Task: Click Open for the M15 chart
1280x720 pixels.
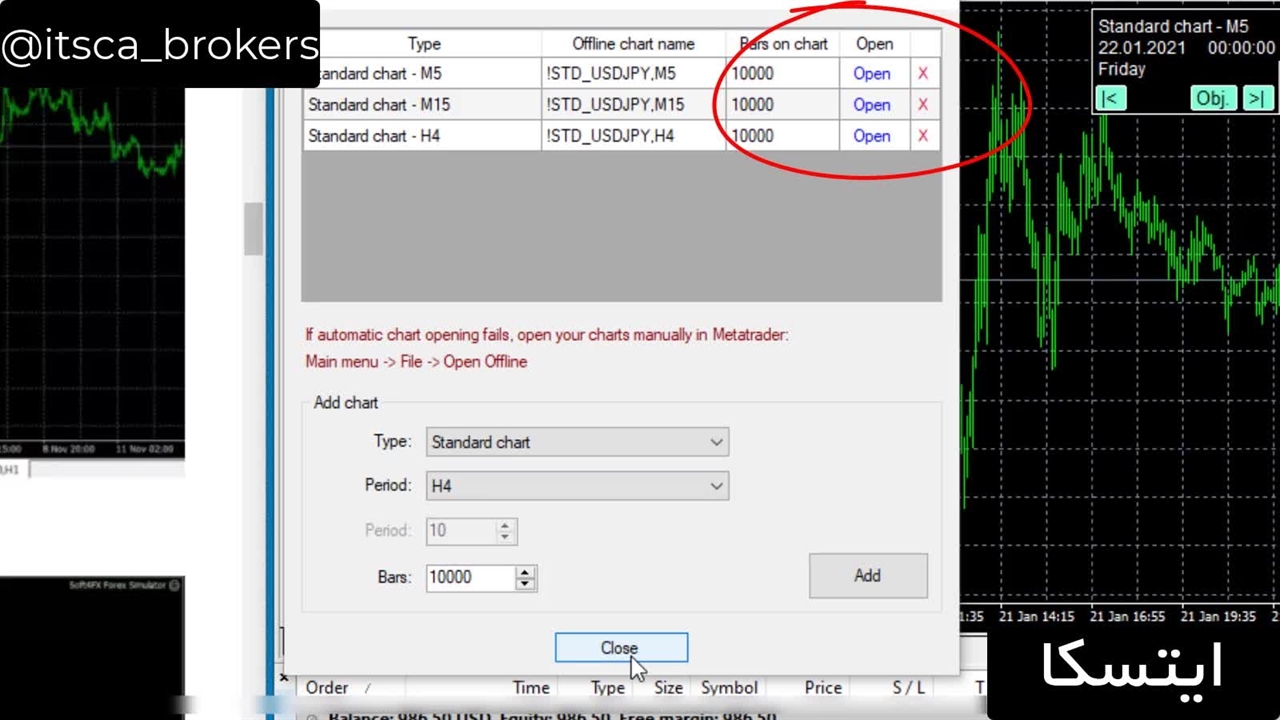Action: click(x=871, y=105)
